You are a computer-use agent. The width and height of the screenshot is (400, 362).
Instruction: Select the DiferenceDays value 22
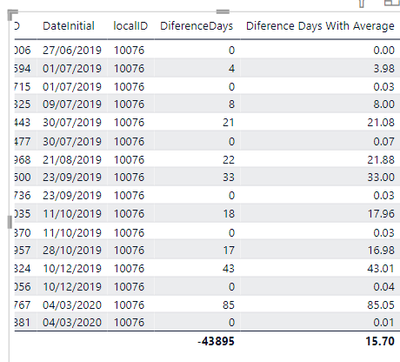click(228, 160)
